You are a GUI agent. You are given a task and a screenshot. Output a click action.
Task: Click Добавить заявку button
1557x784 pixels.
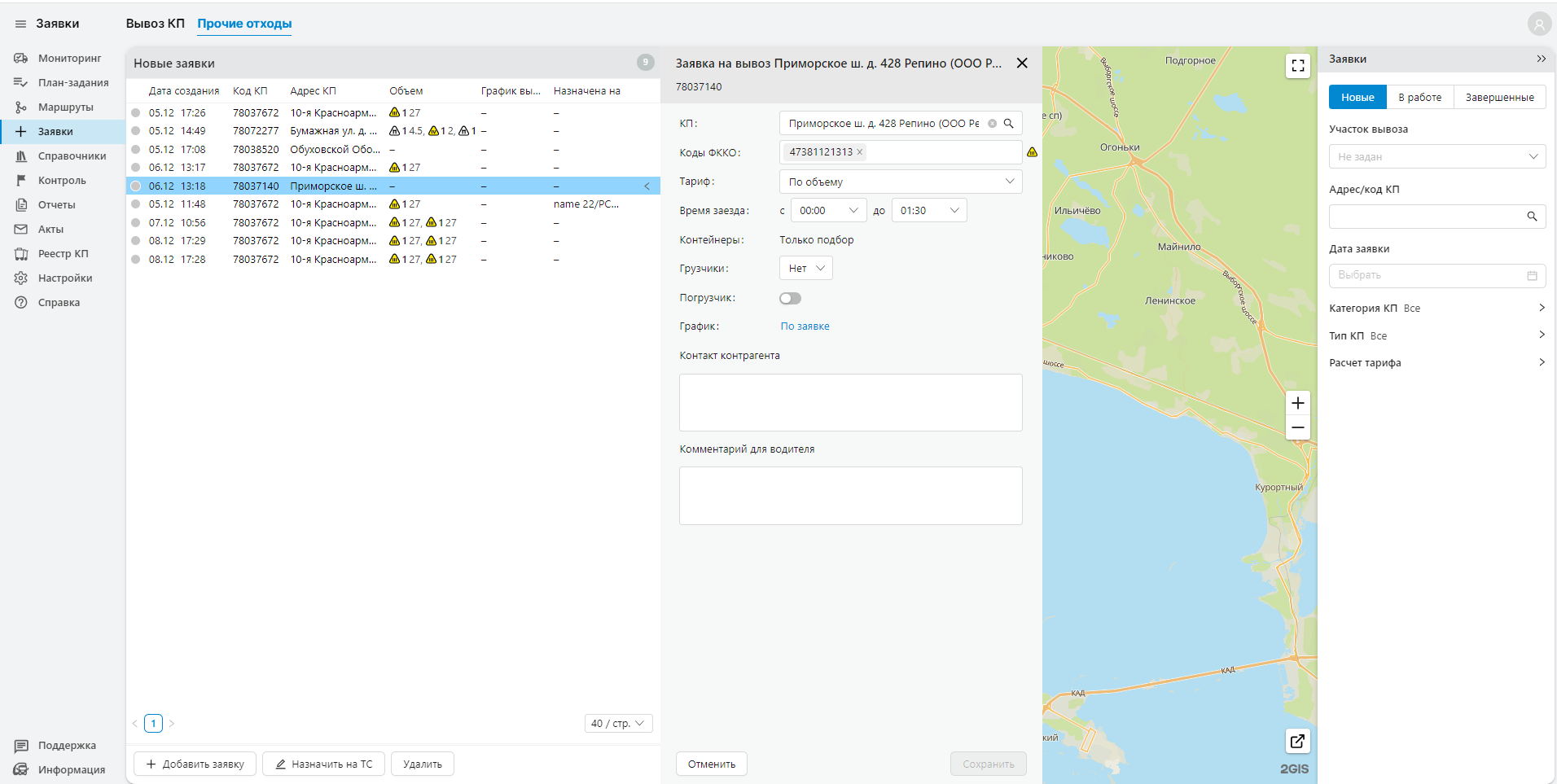click(x=195, y=764)
